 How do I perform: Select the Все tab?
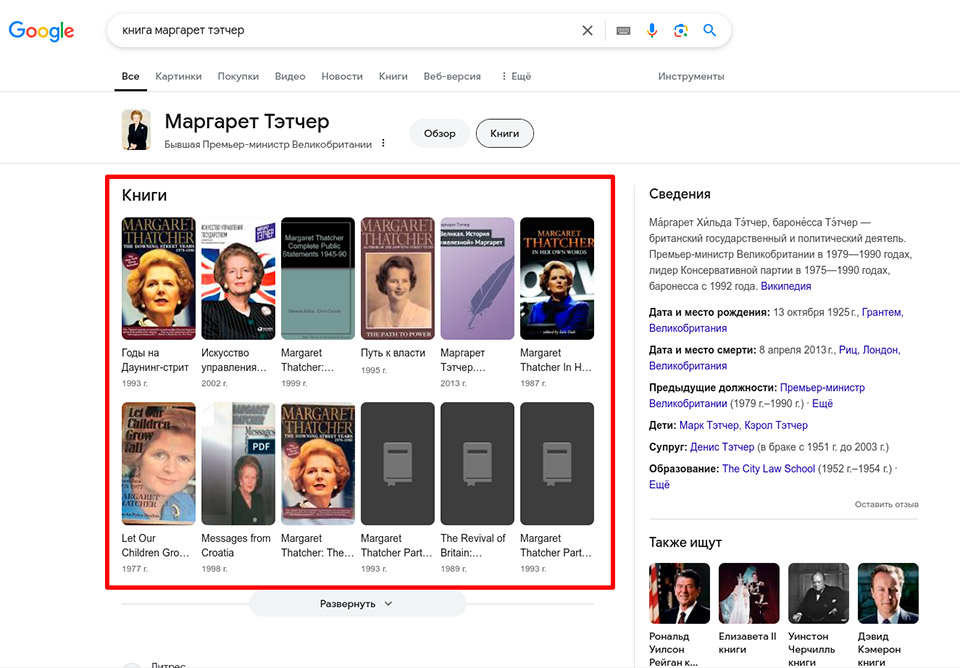130,77
